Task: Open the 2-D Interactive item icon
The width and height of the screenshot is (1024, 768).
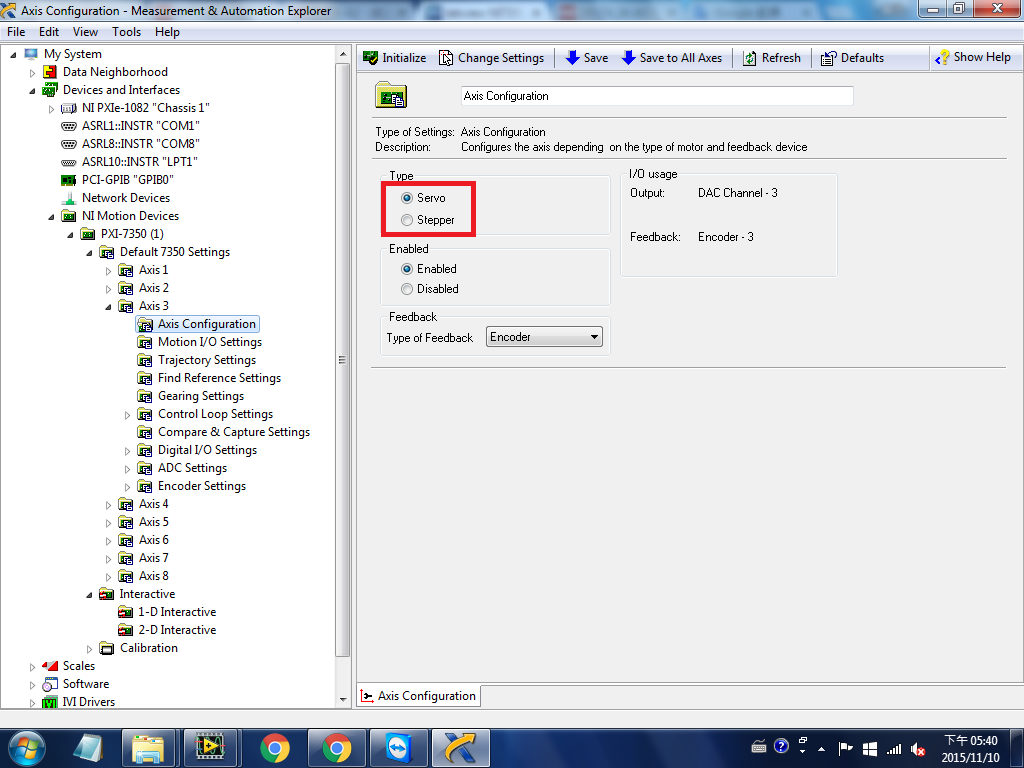Action: pyautogui.click(x=125, y=630)
